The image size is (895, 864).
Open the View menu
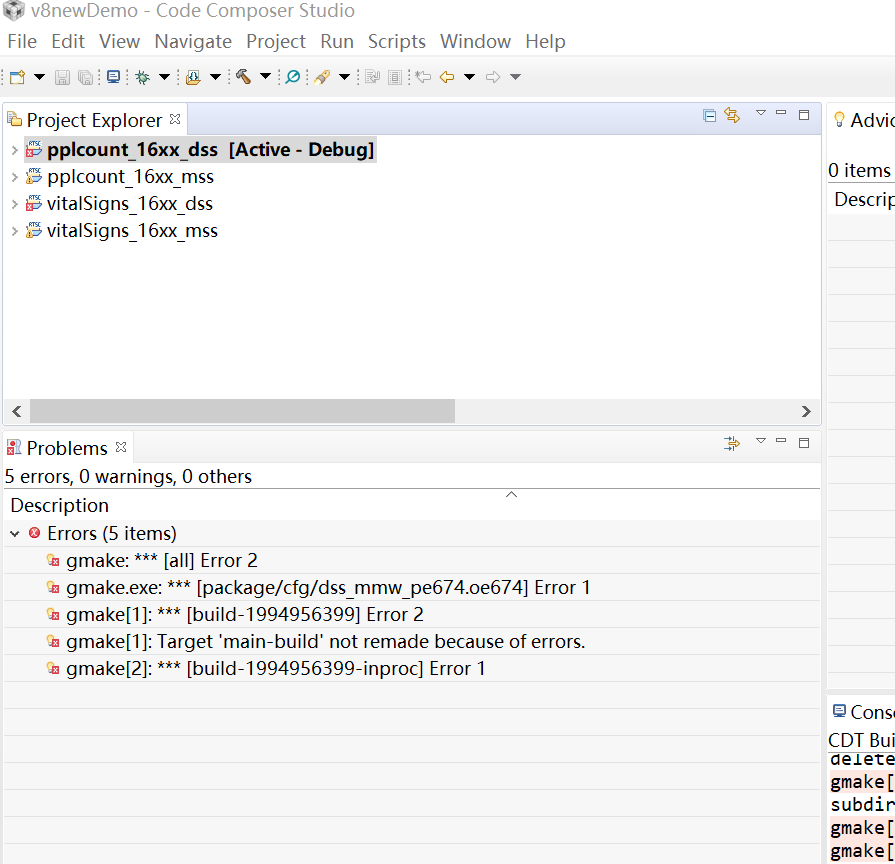point(119,42)
